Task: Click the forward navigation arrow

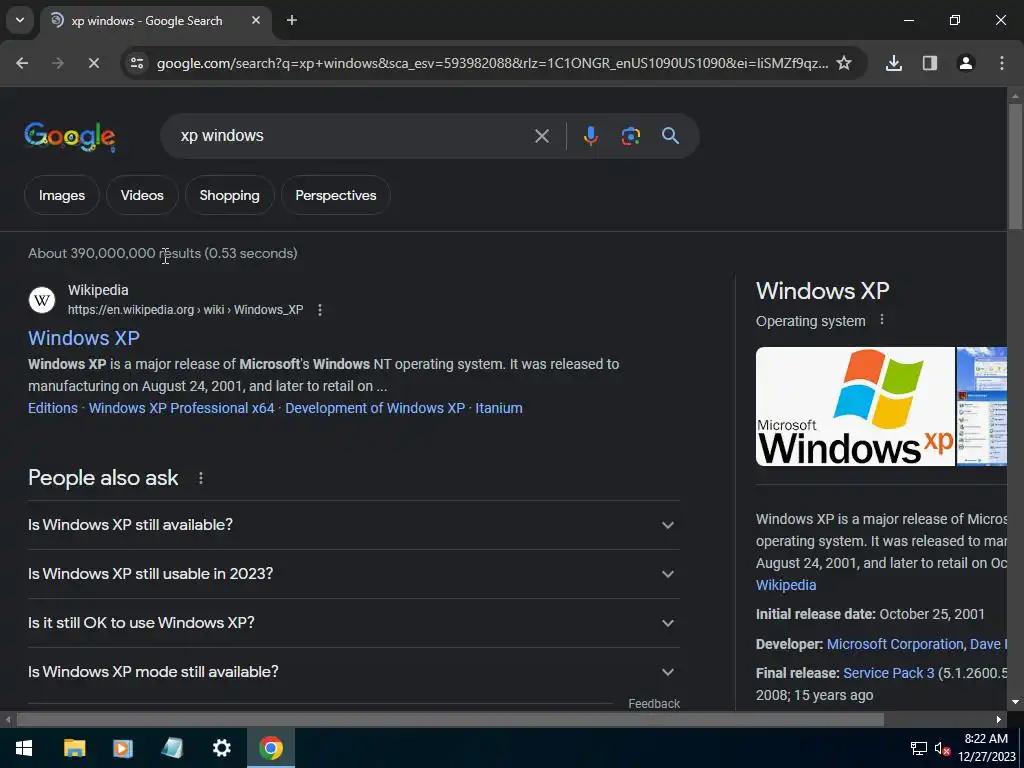Action: click(58, 63)
